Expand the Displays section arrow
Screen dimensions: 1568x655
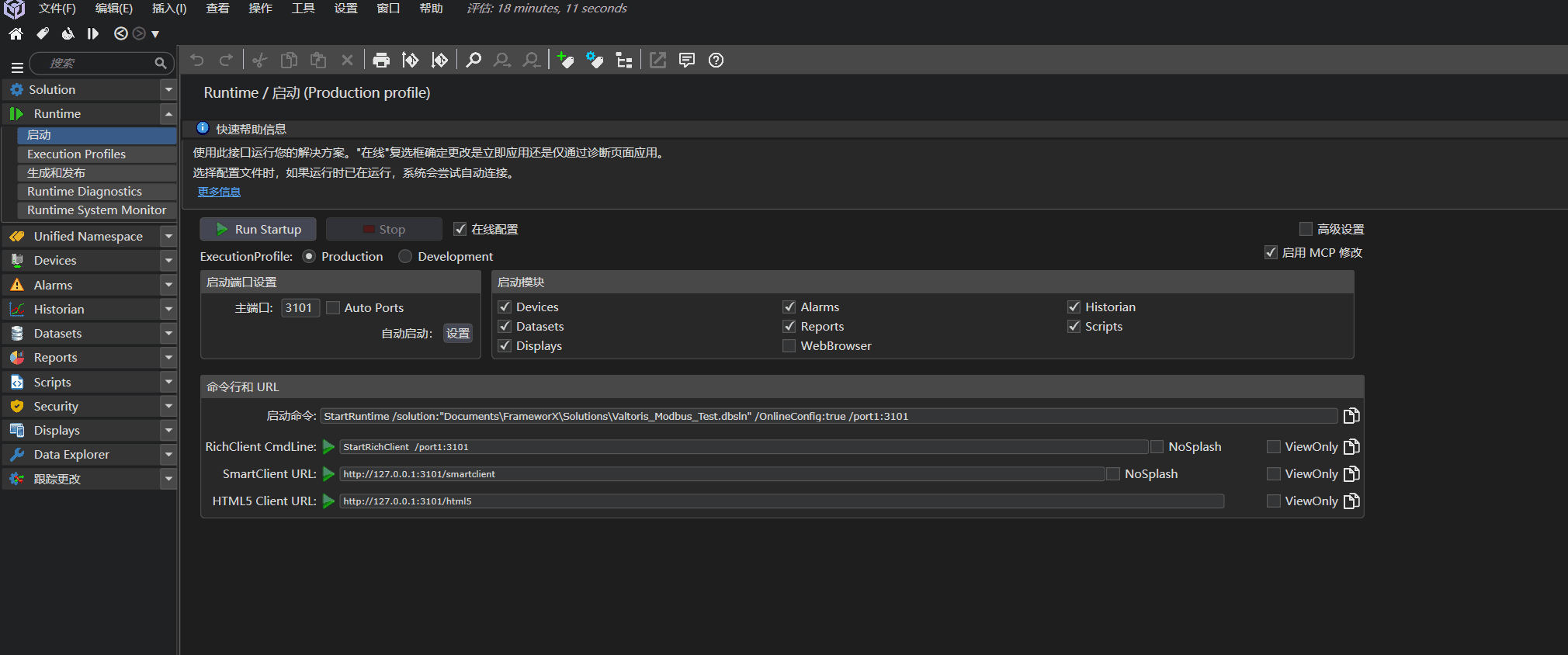coord(168,430)
